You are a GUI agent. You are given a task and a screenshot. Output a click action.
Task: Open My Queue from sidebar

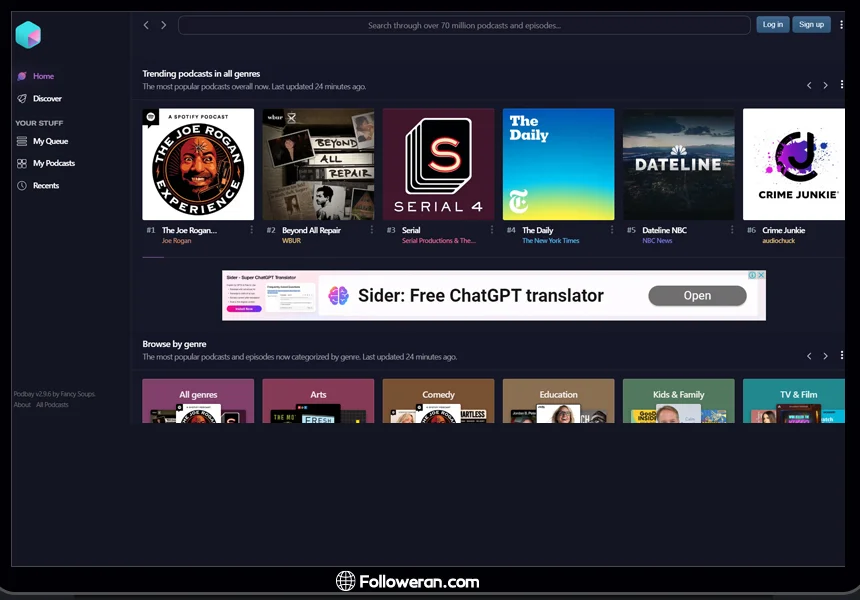[50, 141]
